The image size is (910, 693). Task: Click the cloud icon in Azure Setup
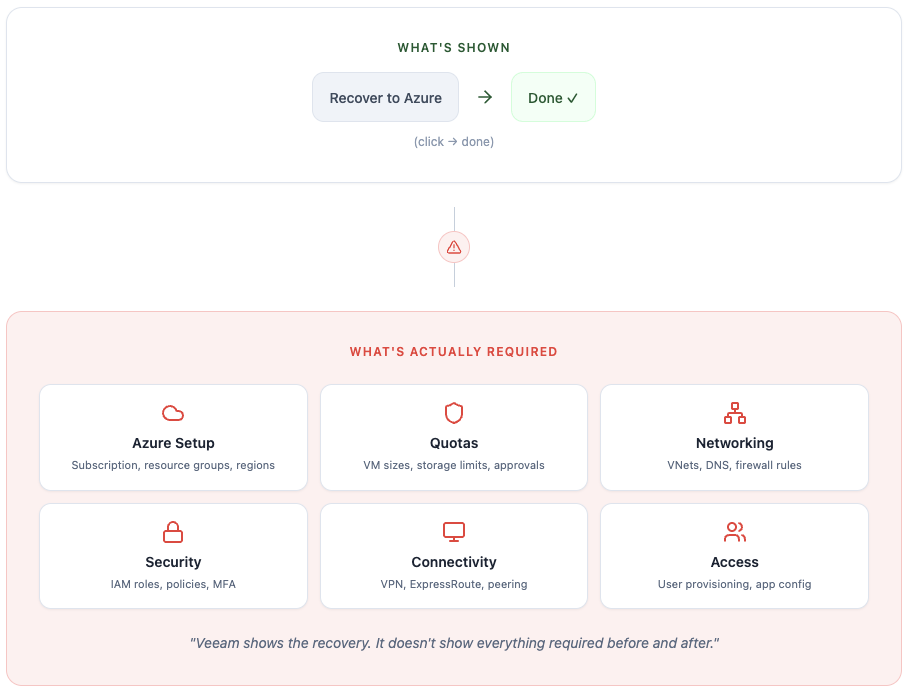tap(173, 413)
